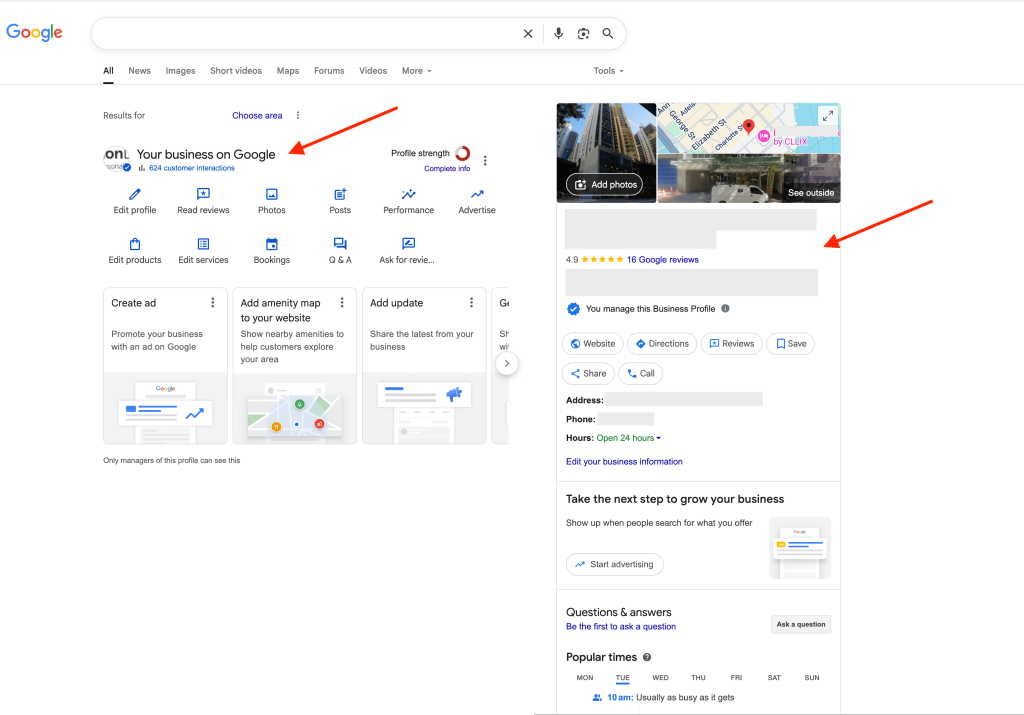Screen dimensions: 1024x715
Task: Click the Edit profile pencil icon
Action: [x=135, y=194]
